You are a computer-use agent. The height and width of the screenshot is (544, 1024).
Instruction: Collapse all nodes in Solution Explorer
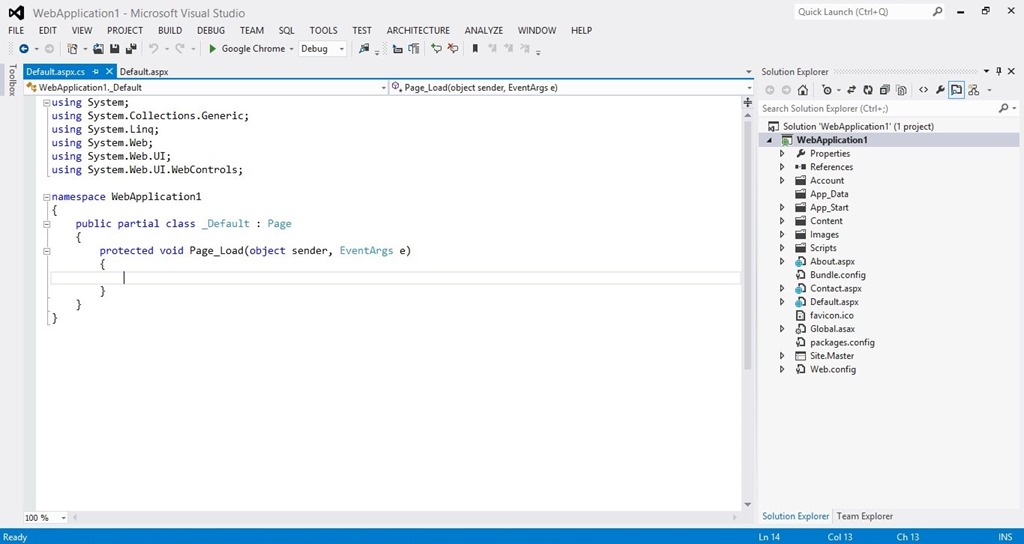click(x=884, y=90)
